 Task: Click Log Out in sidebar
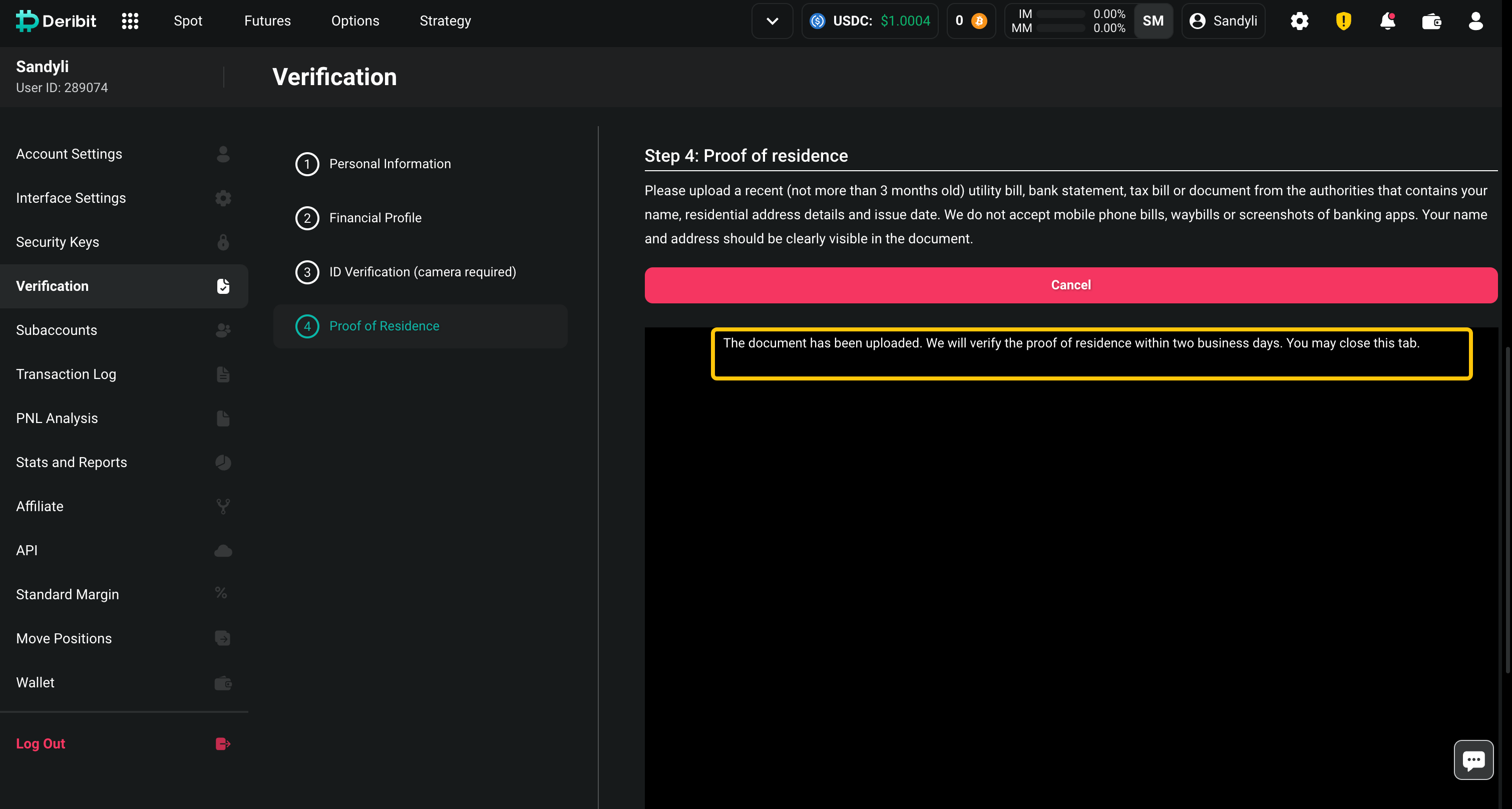tap(41, 743)
